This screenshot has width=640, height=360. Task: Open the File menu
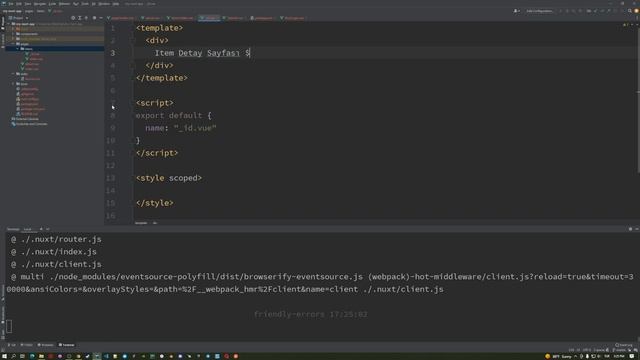[11, 4]
